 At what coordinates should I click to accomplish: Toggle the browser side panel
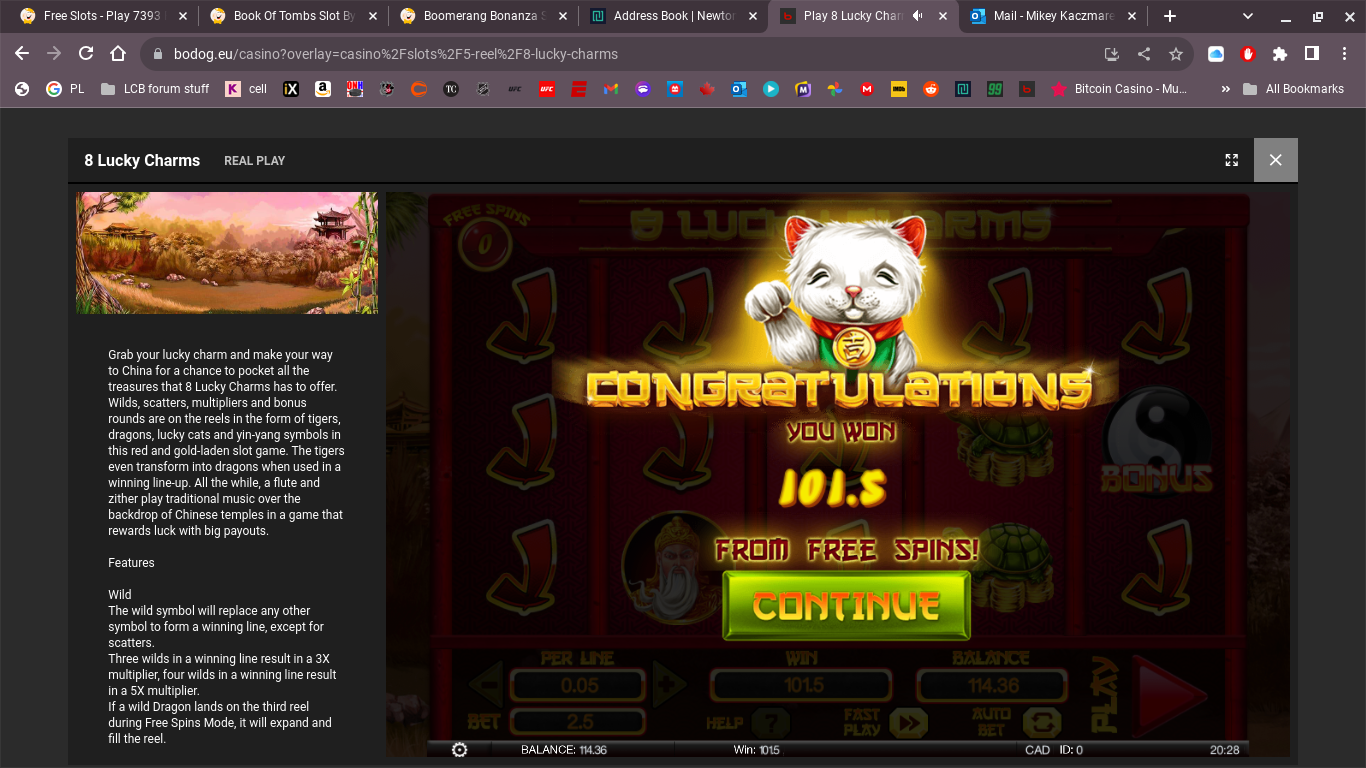pos(1312,54)
